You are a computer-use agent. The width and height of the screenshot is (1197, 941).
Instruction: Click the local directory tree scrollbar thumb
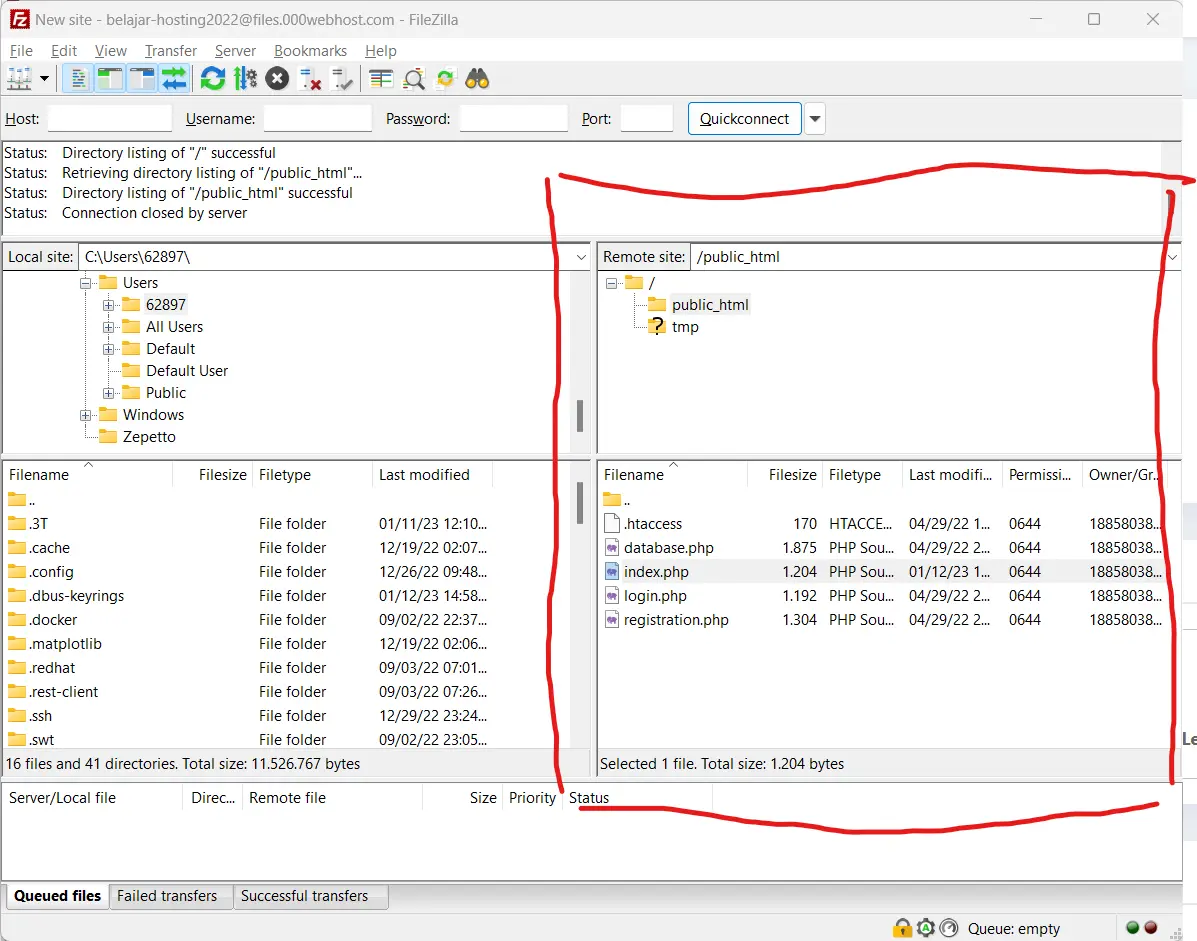pos(580,416)
